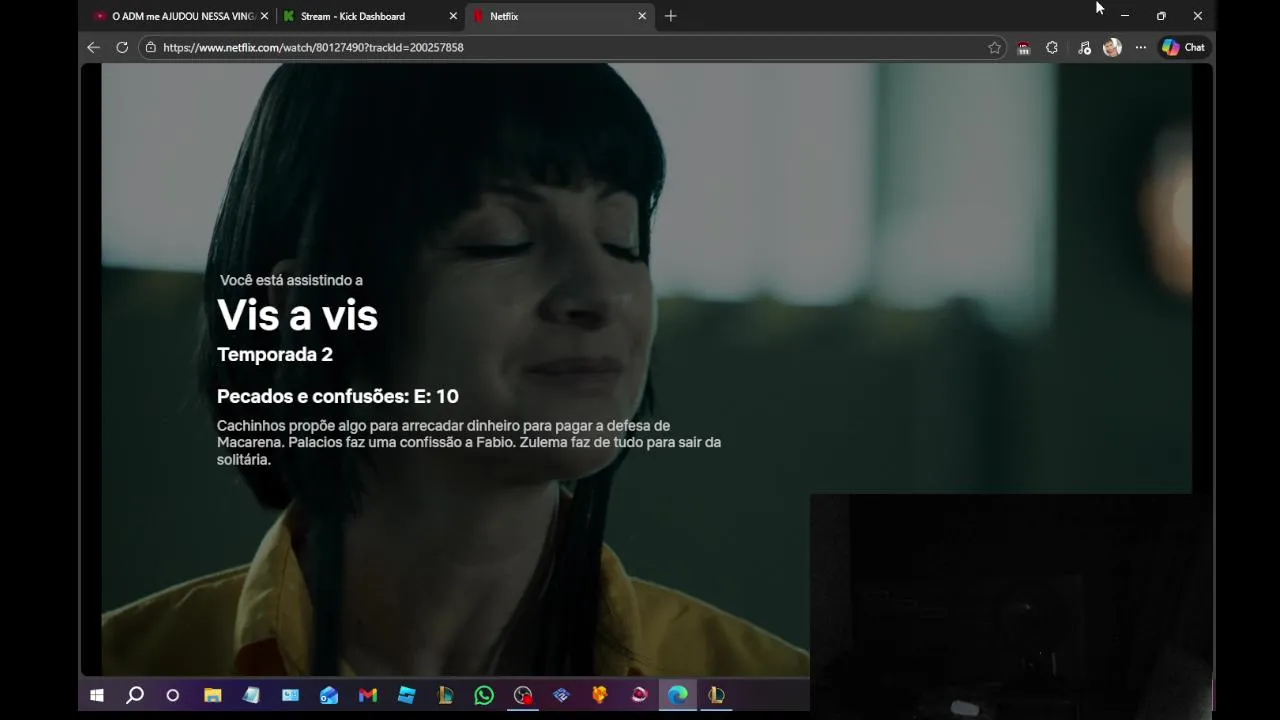Close the Netflix tab

[642, 16]
